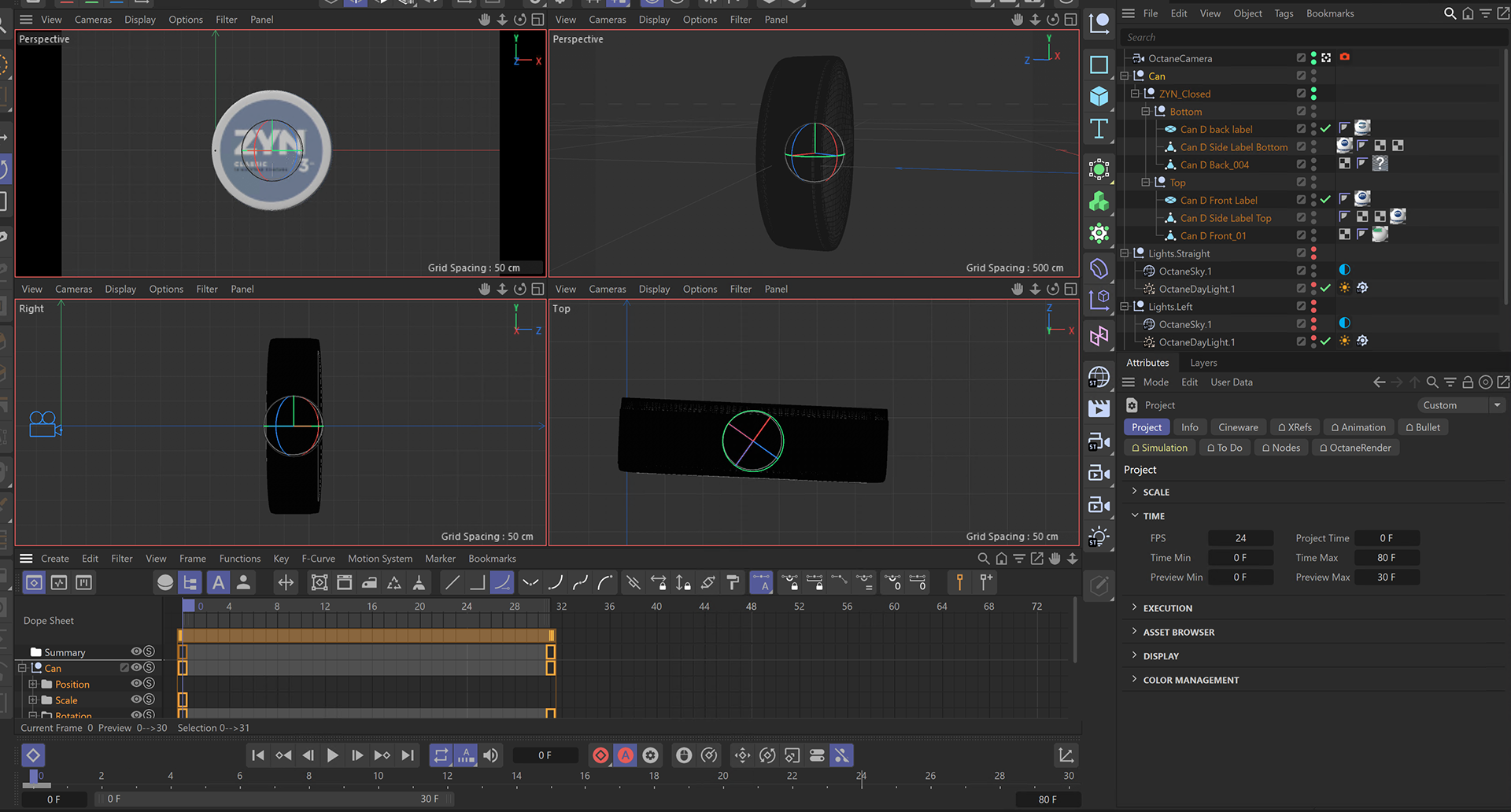Viewport: 1511px width, 812px height.
Task: Open the Bookmarks menu in Object Manager
Action: (1330, 13)
